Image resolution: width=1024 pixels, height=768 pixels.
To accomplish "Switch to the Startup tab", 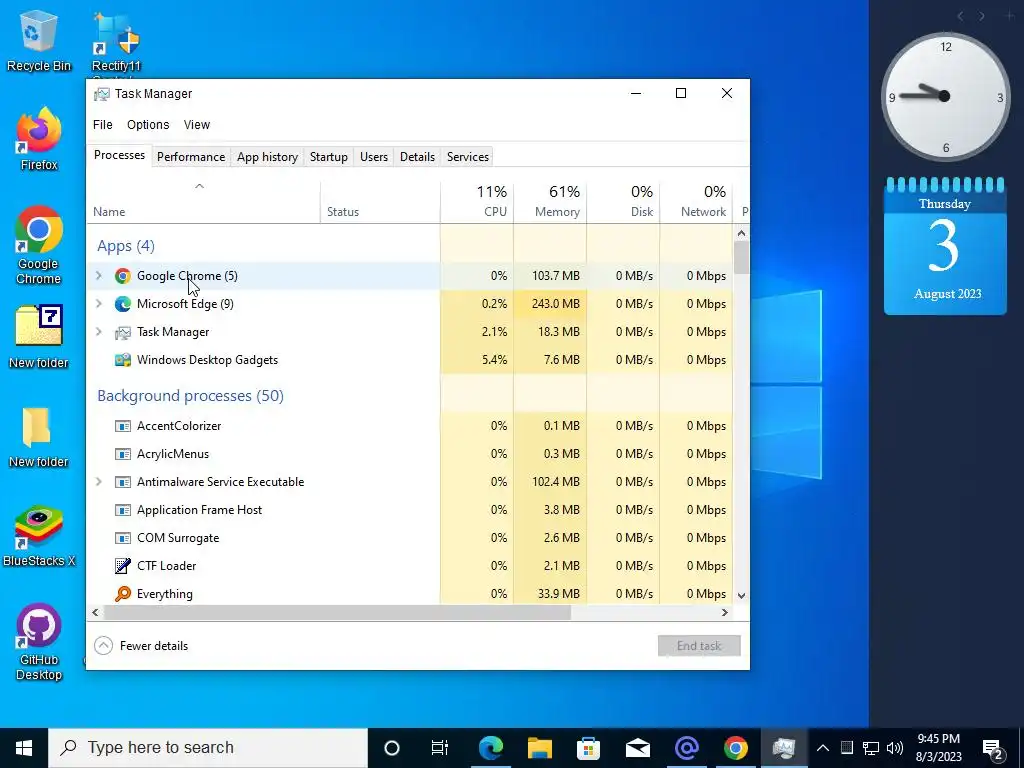I will tap(328, 157).
